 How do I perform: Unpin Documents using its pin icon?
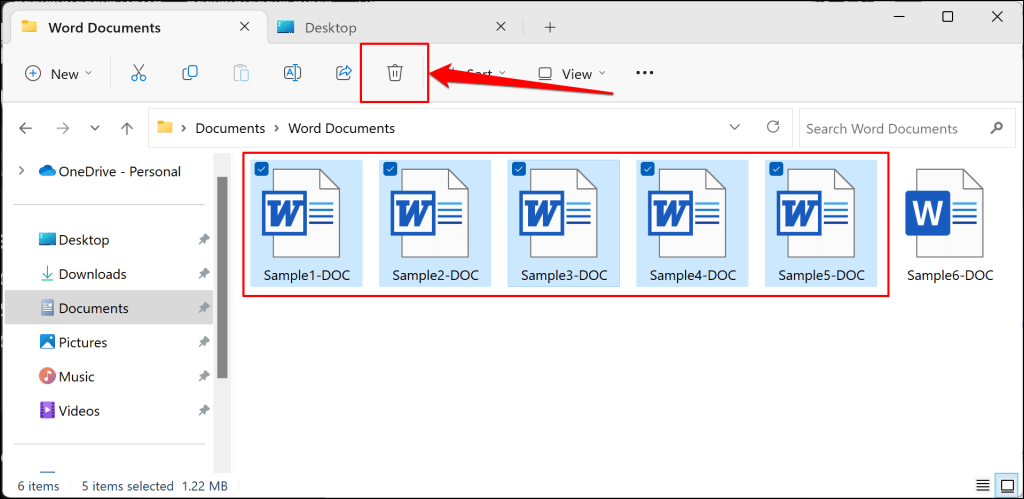click(203, 308)
